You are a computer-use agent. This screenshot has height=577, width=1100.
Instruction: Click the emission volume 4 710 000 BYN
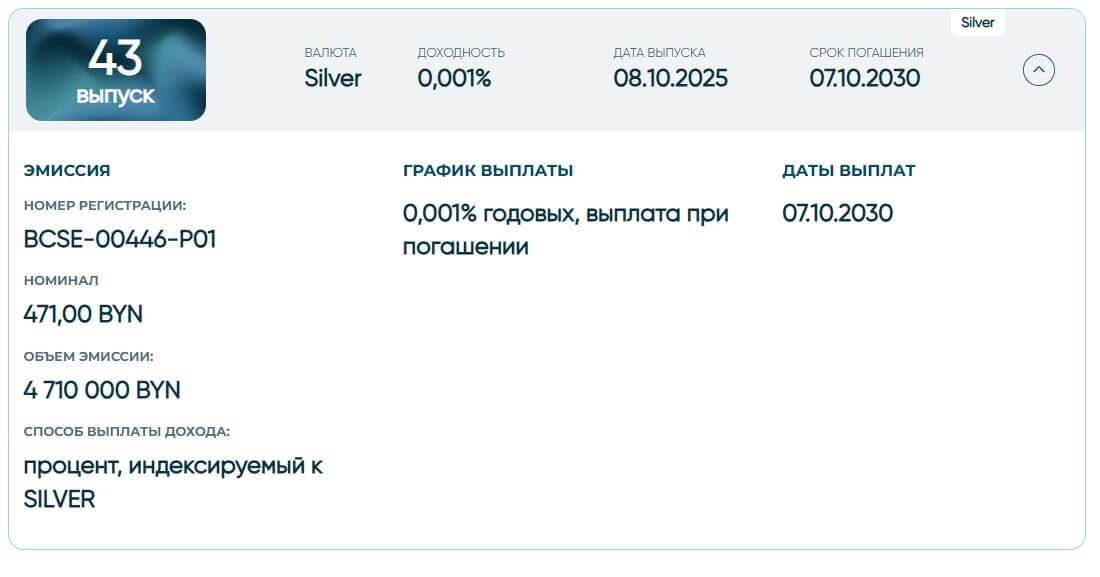click(x=102, y=390)
